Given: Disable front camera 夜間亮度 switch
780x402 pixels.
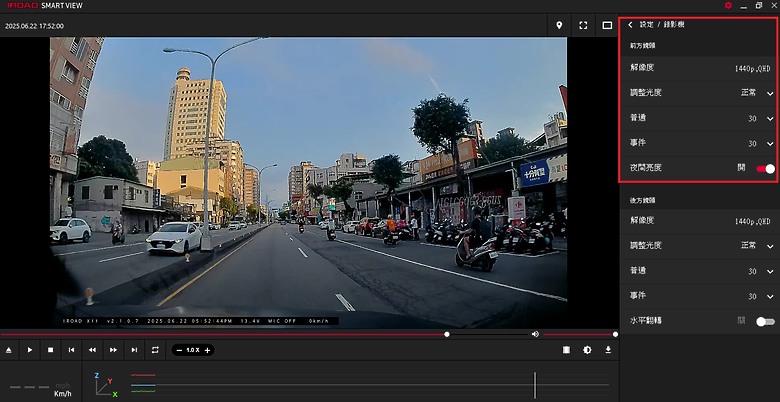Looking at the screenshot, I should click(x=766, y=169).
